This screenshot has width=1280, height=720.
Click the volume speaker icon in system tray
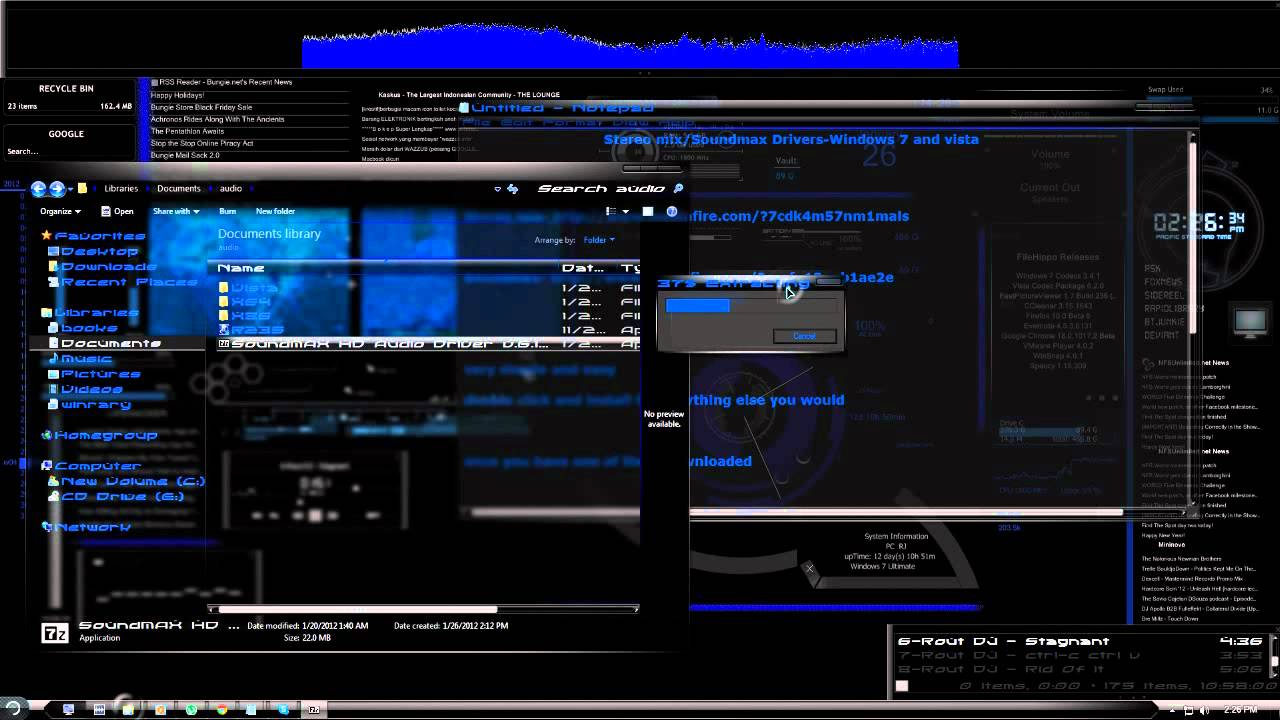click(x=1205, y=709)
